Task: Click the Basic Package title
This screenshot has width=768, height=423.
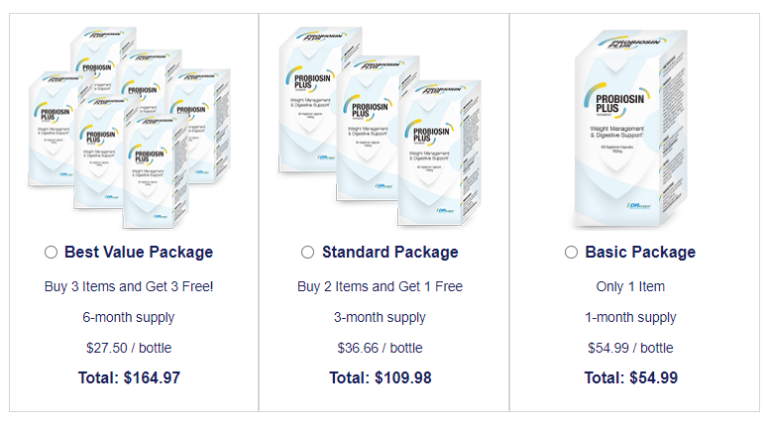Action: point(640,252)
